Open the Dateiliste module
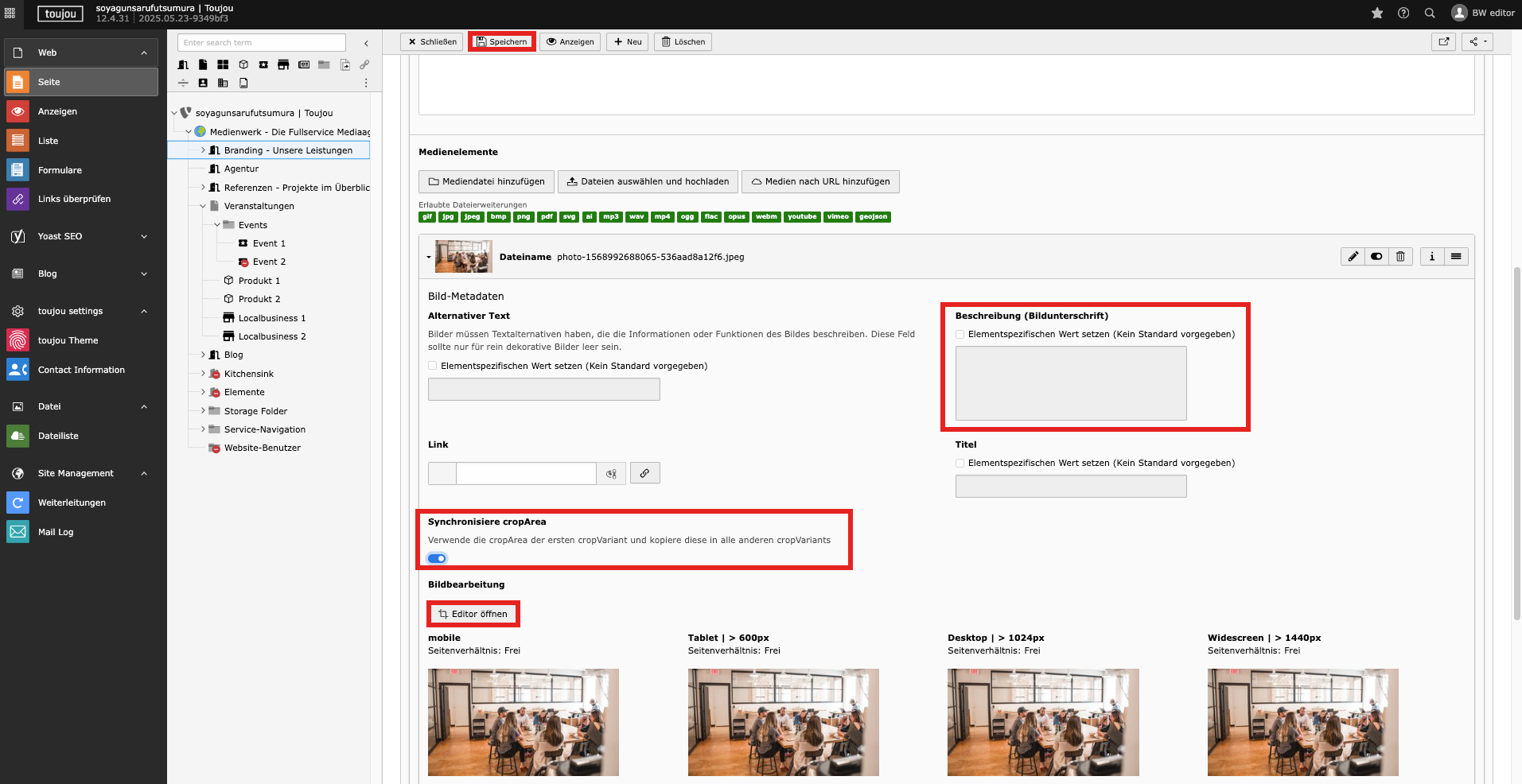 click(x=58, y=436)
